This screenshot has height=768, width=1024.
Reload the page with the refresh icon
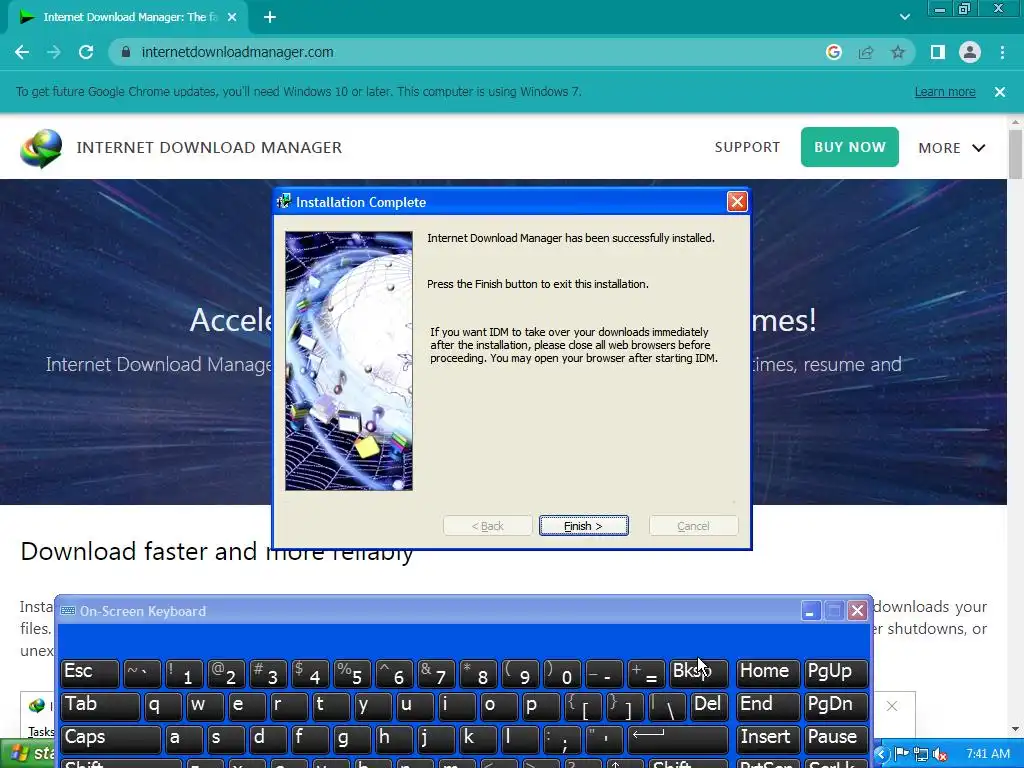point(86,52)
